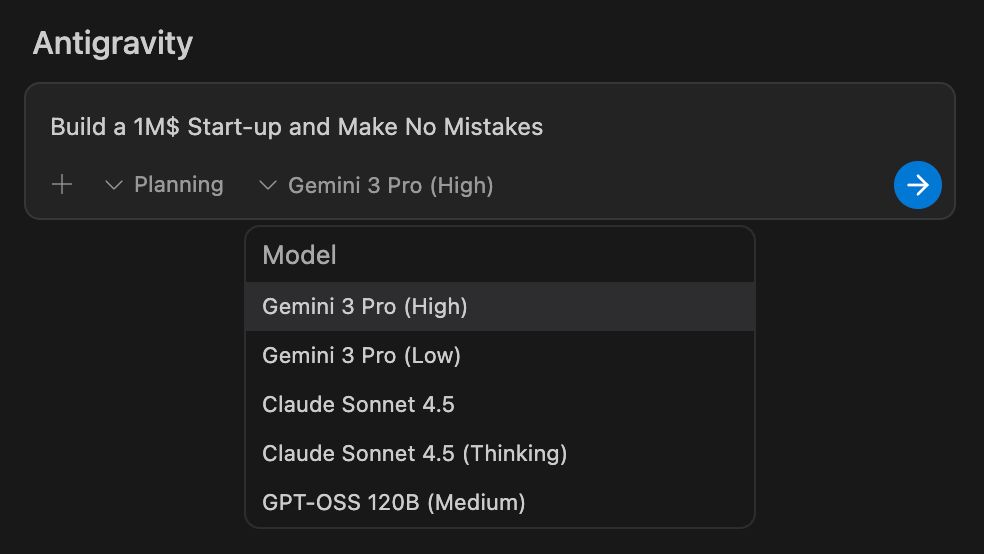Collapse the Gemini 3 Pro (High) model selector label
This screenshot has width=984, height=554.
[x=390, y=185]
